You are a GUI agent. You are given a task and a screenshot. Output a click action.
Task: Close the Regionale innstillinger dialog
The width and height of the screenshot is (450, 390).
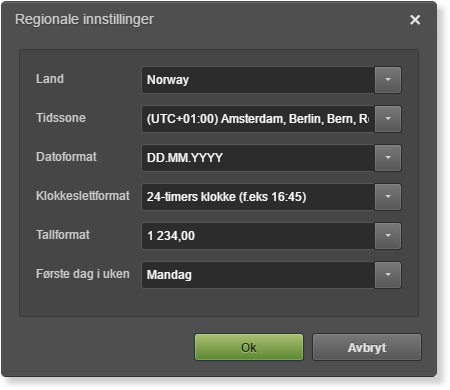click(x=415, y=20)
